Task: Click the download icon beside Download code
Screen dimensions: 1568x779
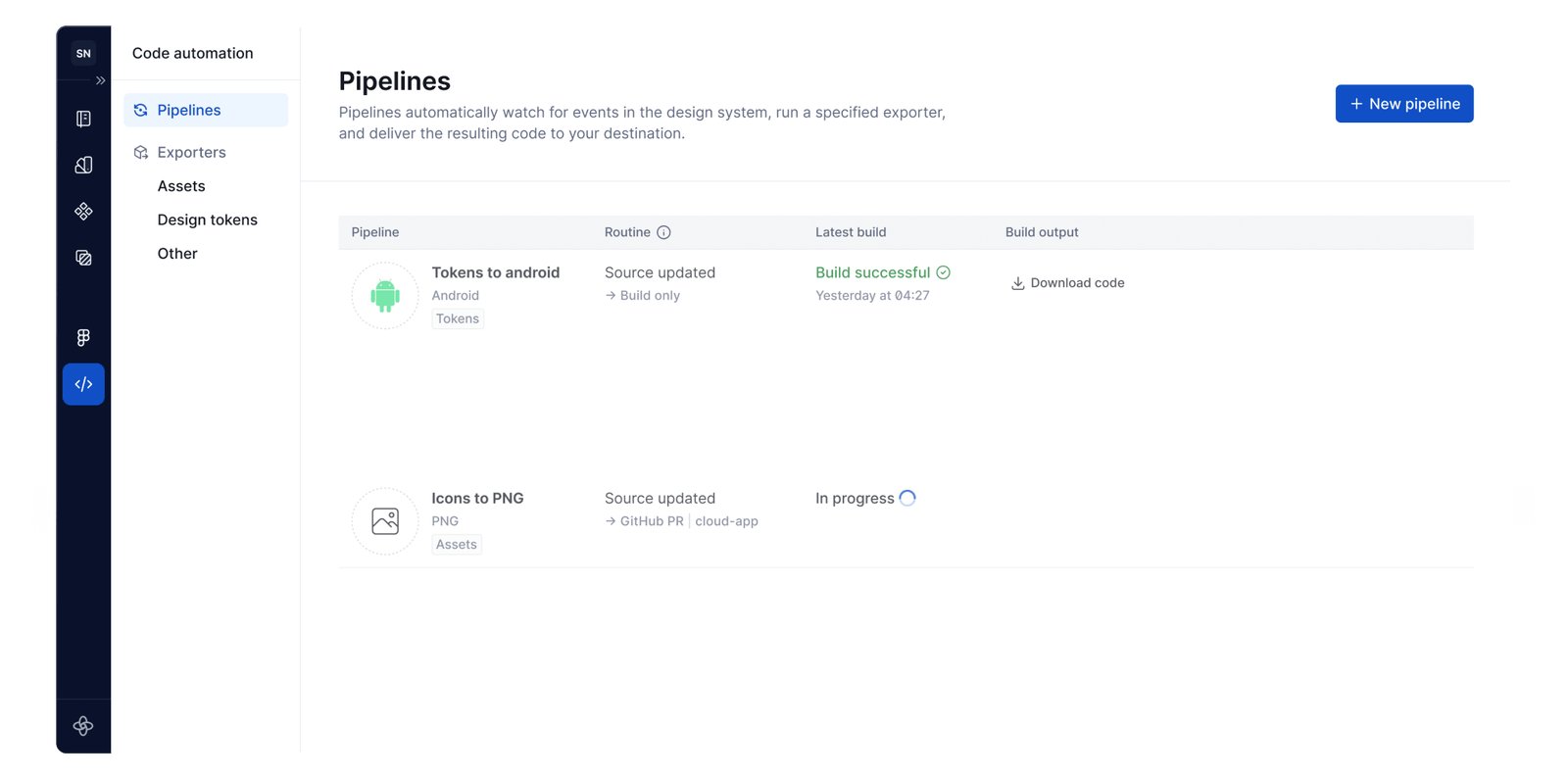Action: click(1018, 282)
